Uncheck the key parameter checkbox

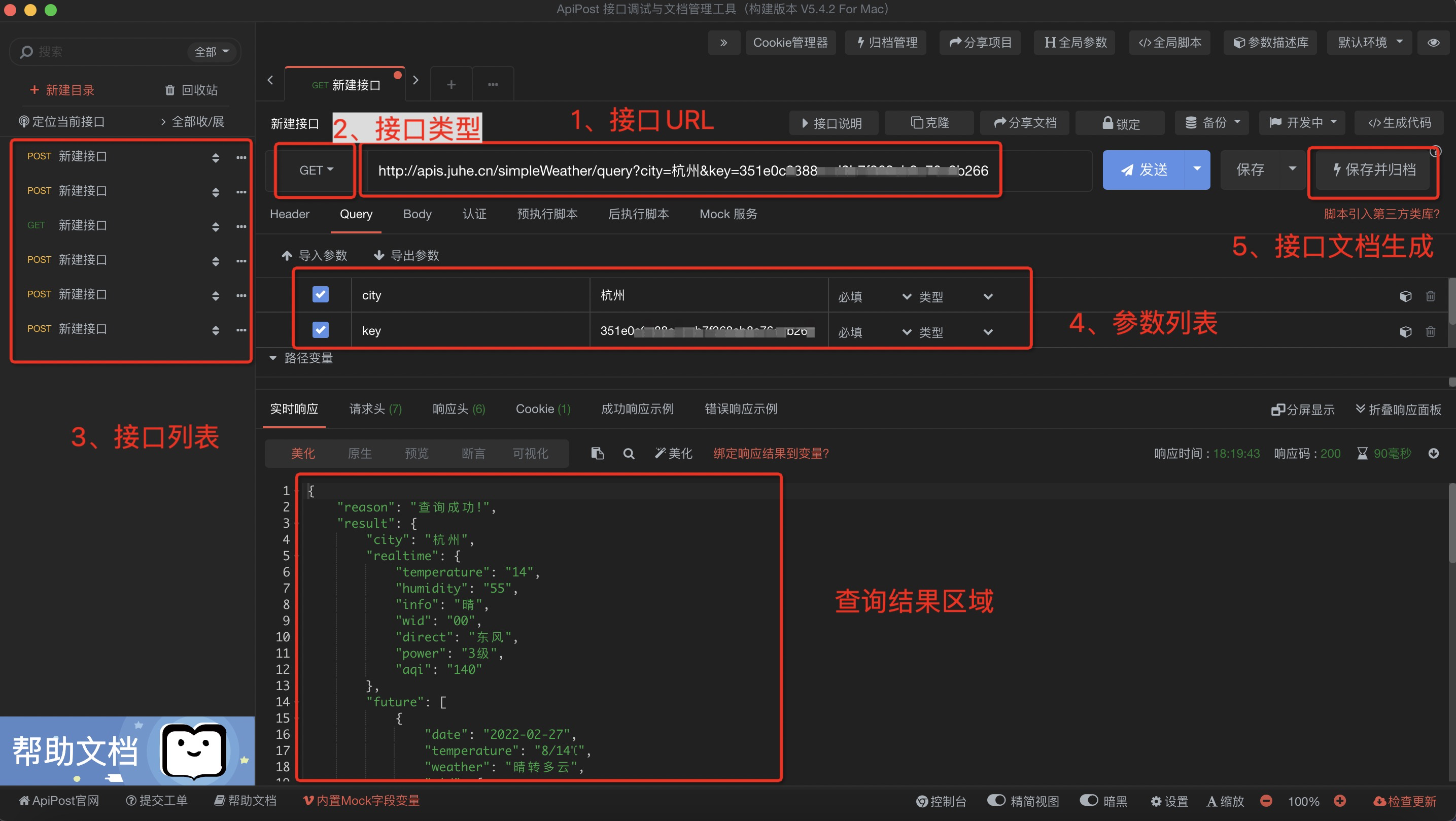321,330
